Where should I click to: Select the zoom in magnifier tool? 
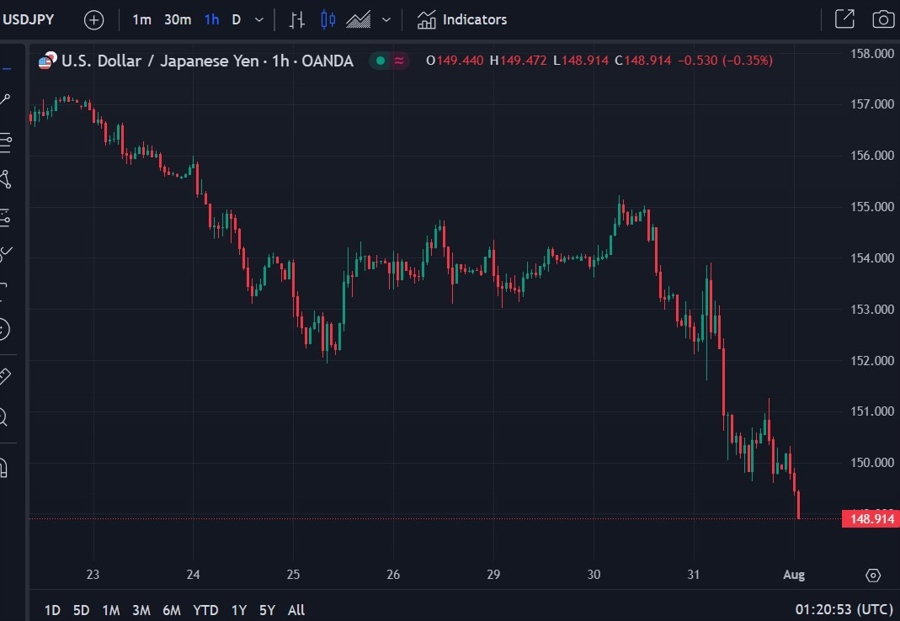(5, 417)
